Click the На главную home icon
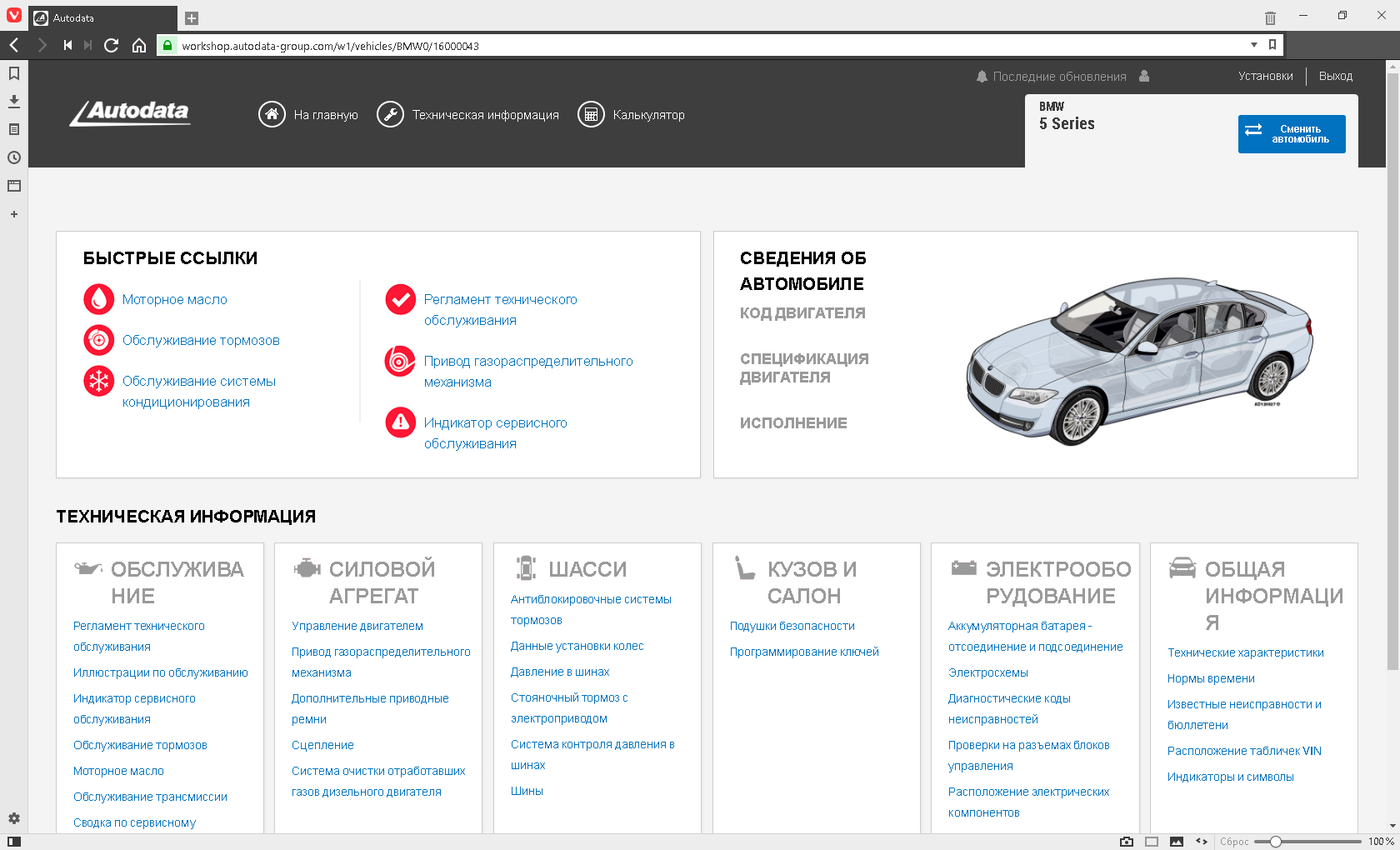The image size is (1400, 850). [272, 115]
